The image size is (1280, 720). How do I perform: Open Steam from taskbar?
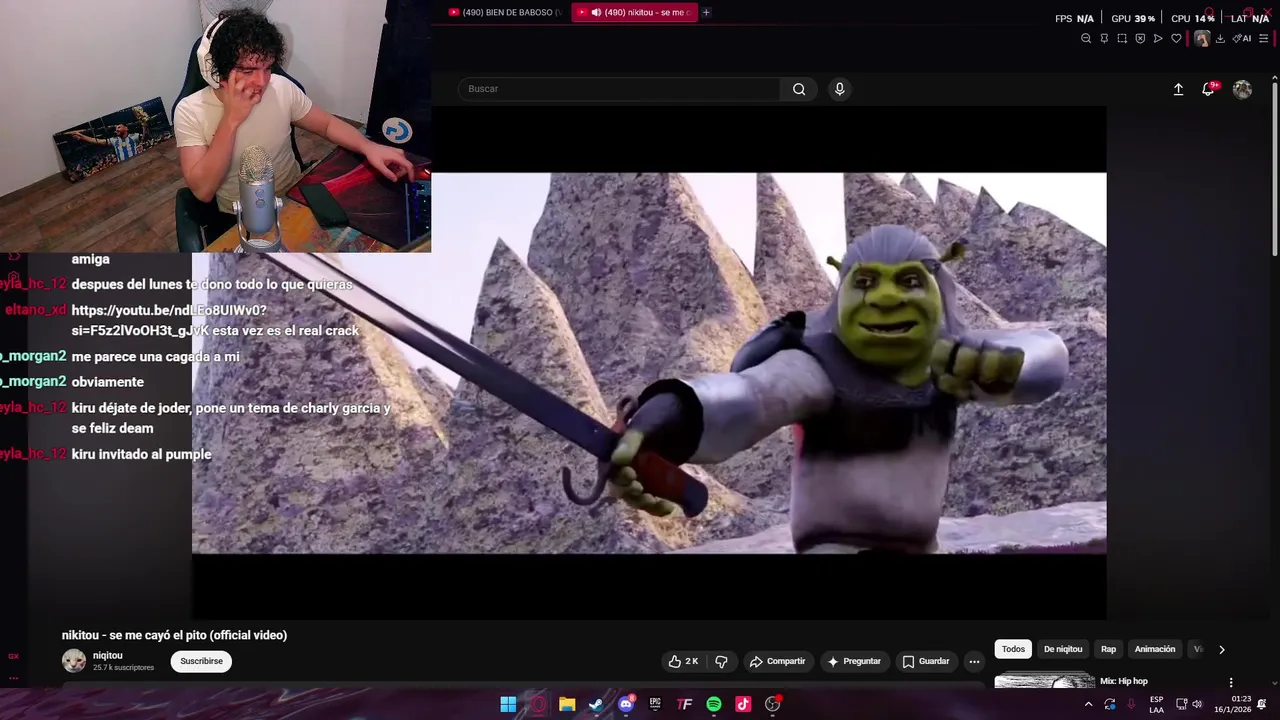tap(596, 704)
